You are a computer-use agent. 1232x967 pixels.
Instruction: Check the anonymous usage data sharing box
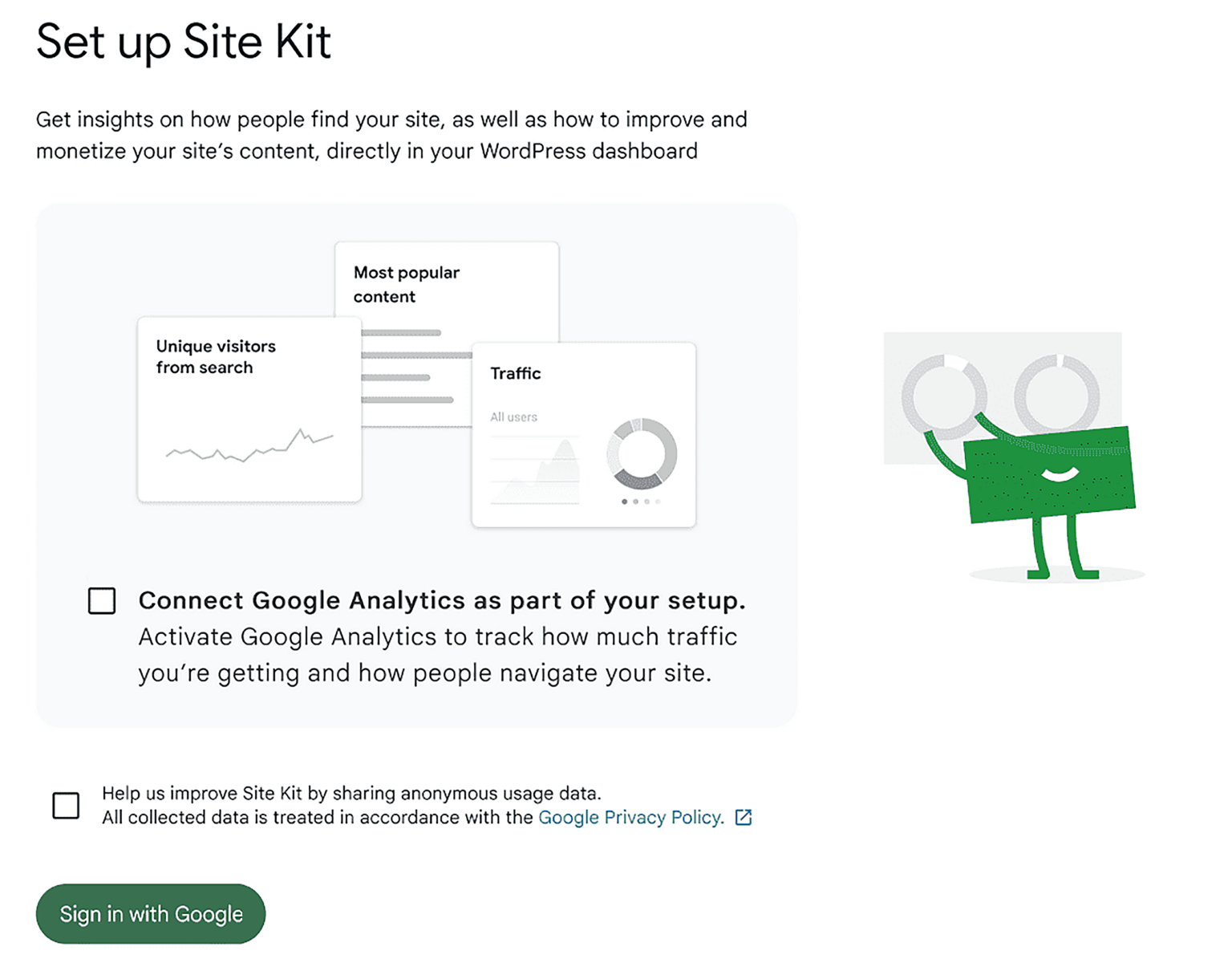pos(64,805)
